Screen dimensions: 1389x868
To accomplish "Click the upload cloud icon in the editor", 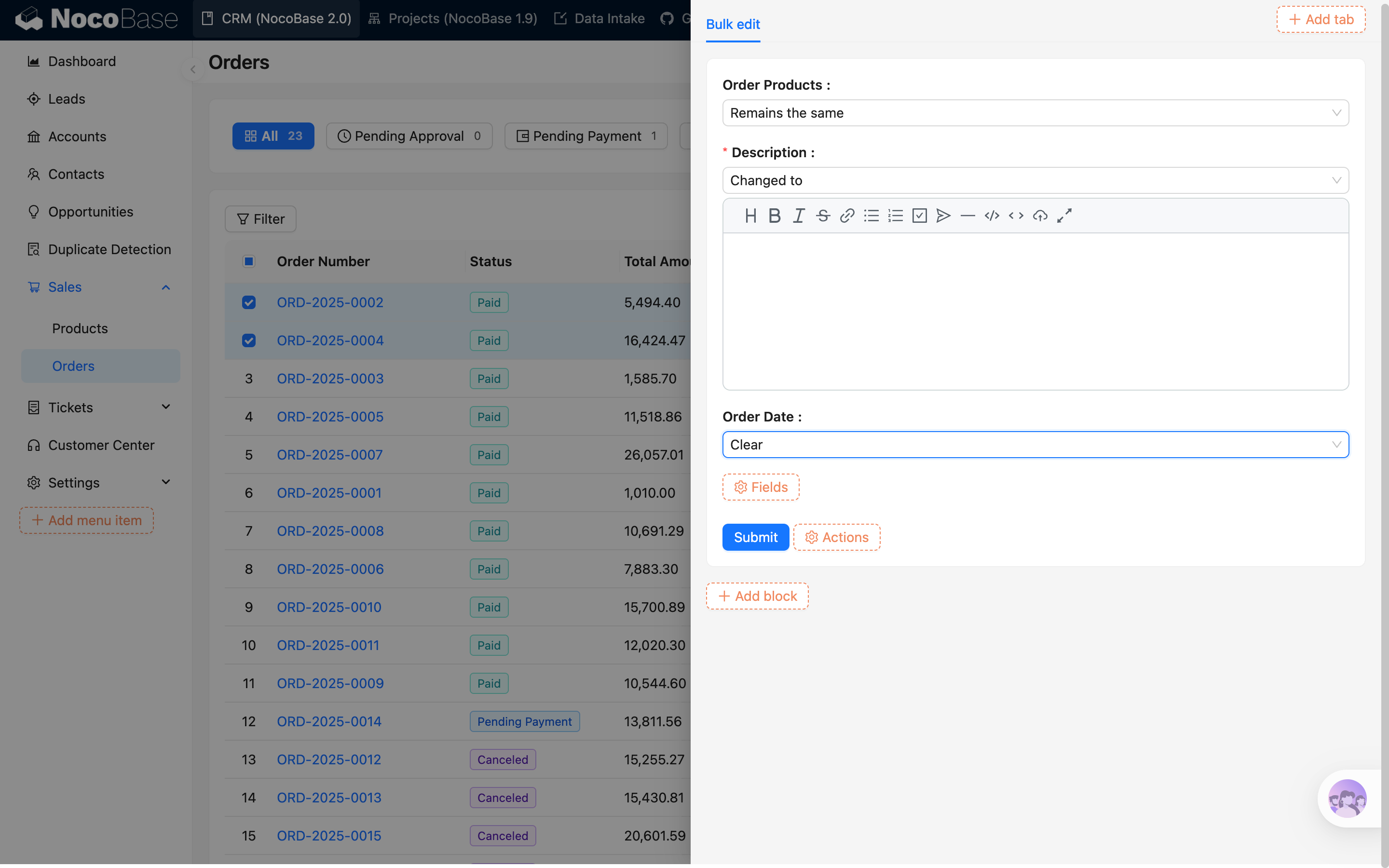I will click(x=1039, y=216).
